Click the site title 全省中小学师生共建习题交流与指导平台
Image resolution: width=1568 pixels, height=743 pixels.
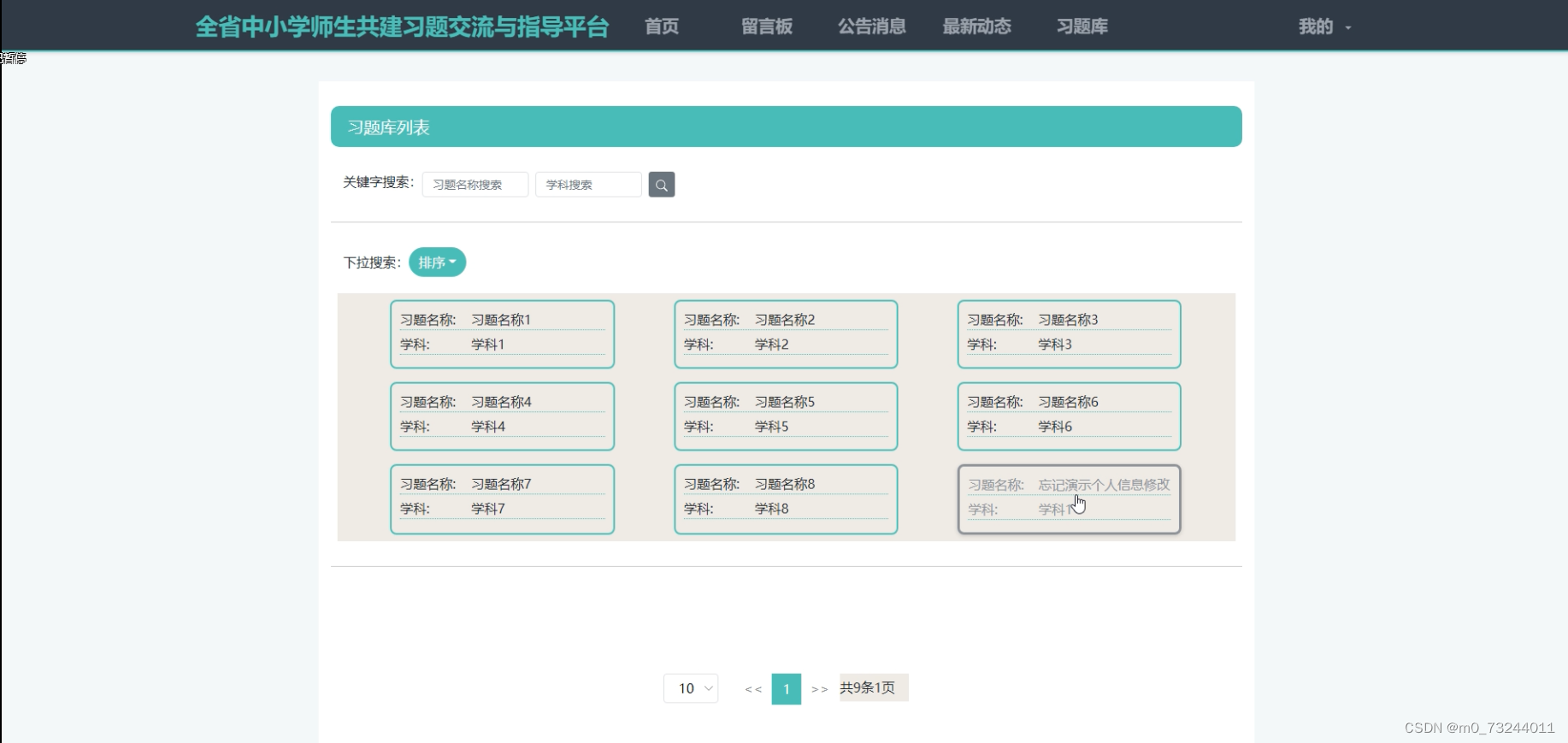pyautogui.click(x=402, y=27)
